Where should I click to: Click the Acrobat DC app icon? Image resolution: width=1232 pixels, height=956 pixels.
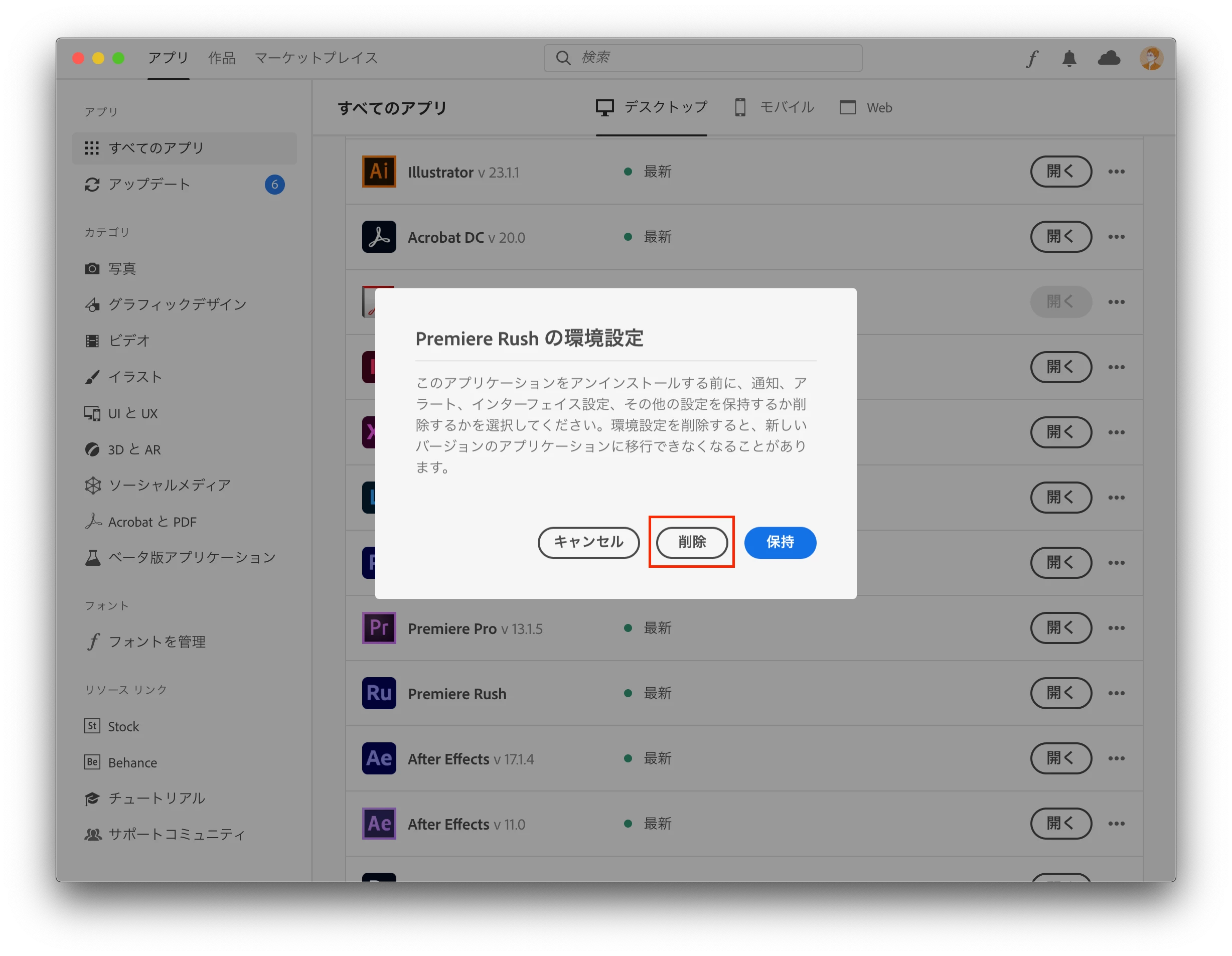[379, 237]
